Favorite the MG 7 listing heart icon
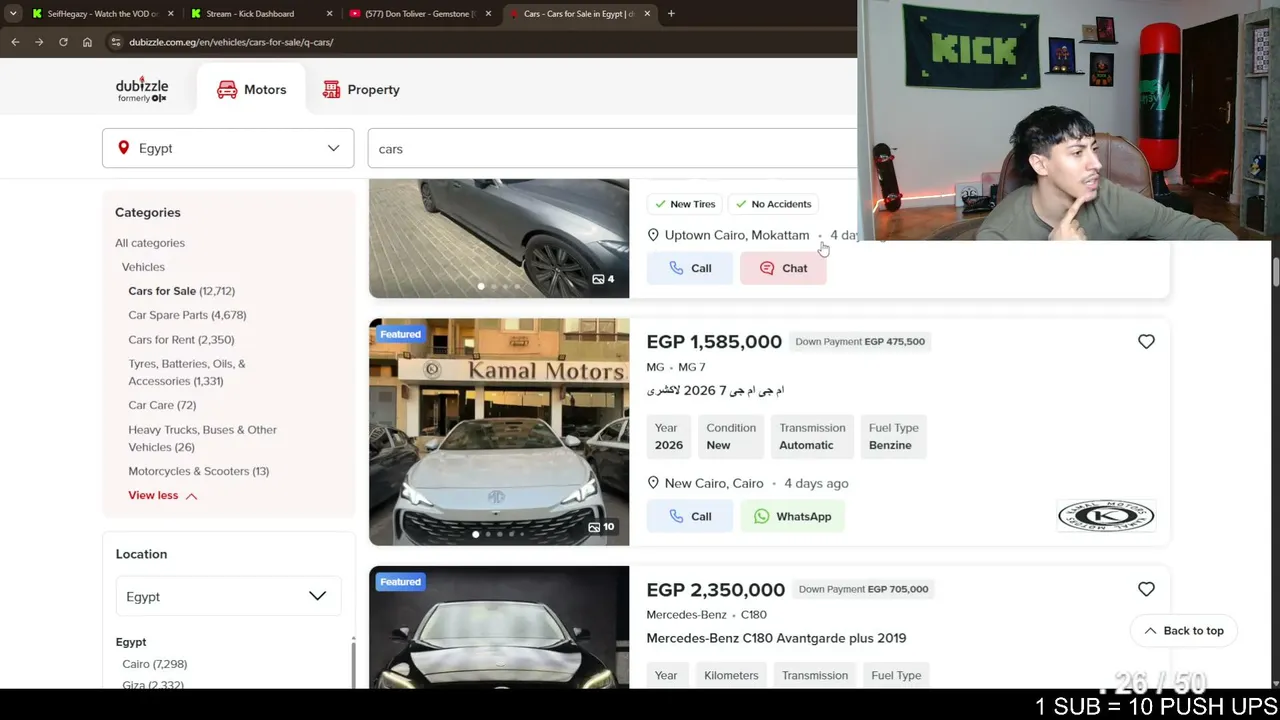This screenshot has height=720, width=1280. (1146, 342)
